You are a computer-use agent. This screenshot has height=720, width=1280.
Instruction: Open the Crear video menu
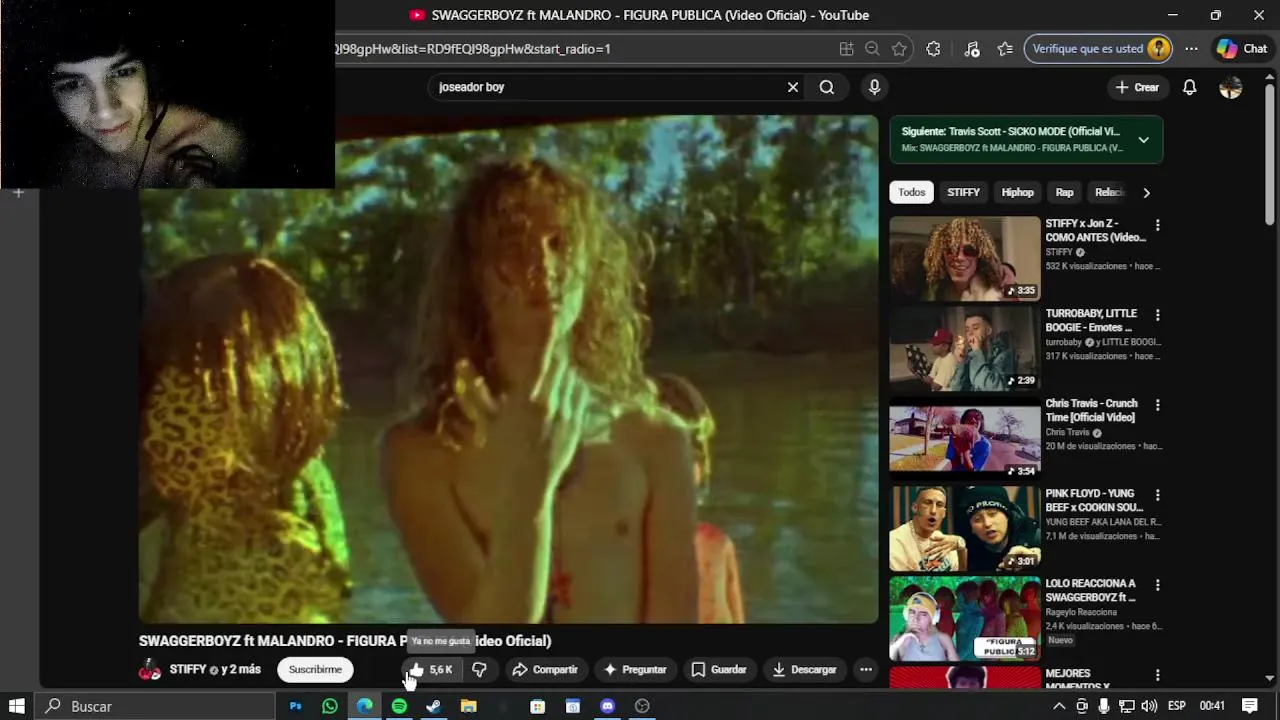point(1137,87)
